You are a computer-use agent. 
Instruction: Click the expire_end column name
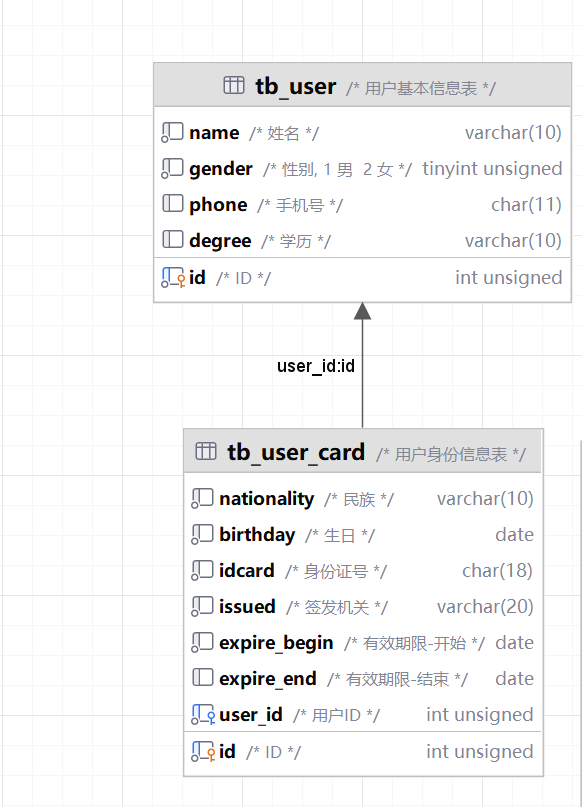click(x=268, y=679)
